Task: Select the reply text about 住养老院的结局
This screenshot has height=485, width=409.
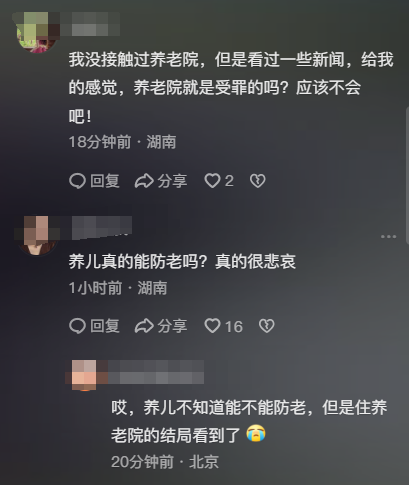Action: (x=249, y=421)
